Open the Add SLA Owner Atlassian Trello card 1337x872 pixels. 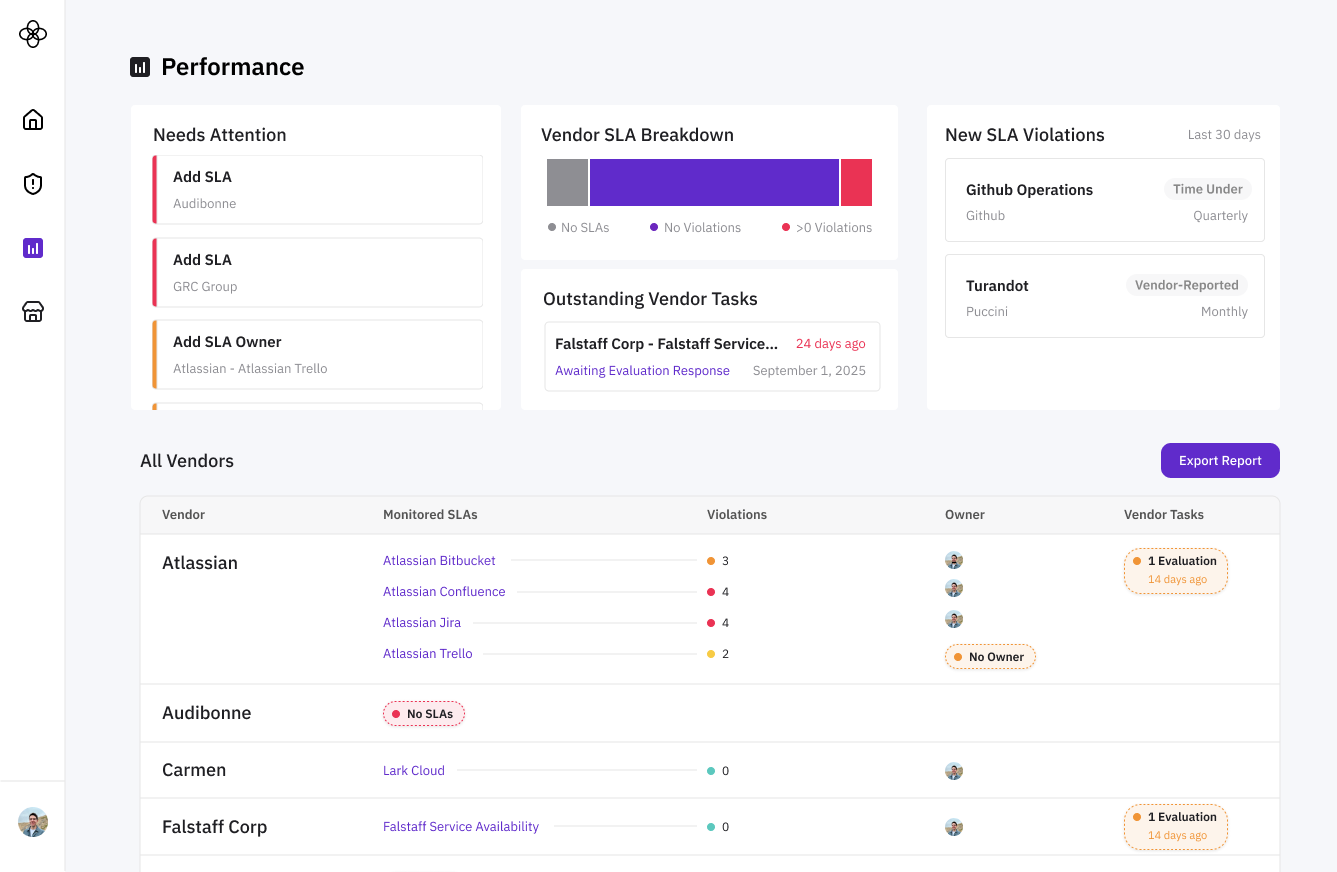(x=318, y=354)
